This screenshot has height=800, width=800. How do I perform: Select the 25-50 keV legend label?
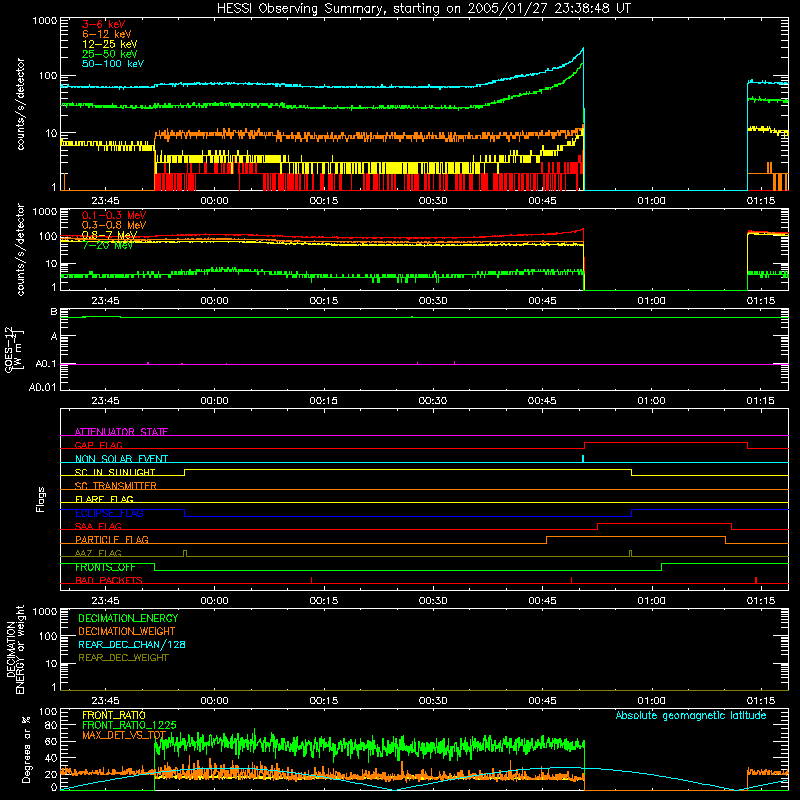110,54
